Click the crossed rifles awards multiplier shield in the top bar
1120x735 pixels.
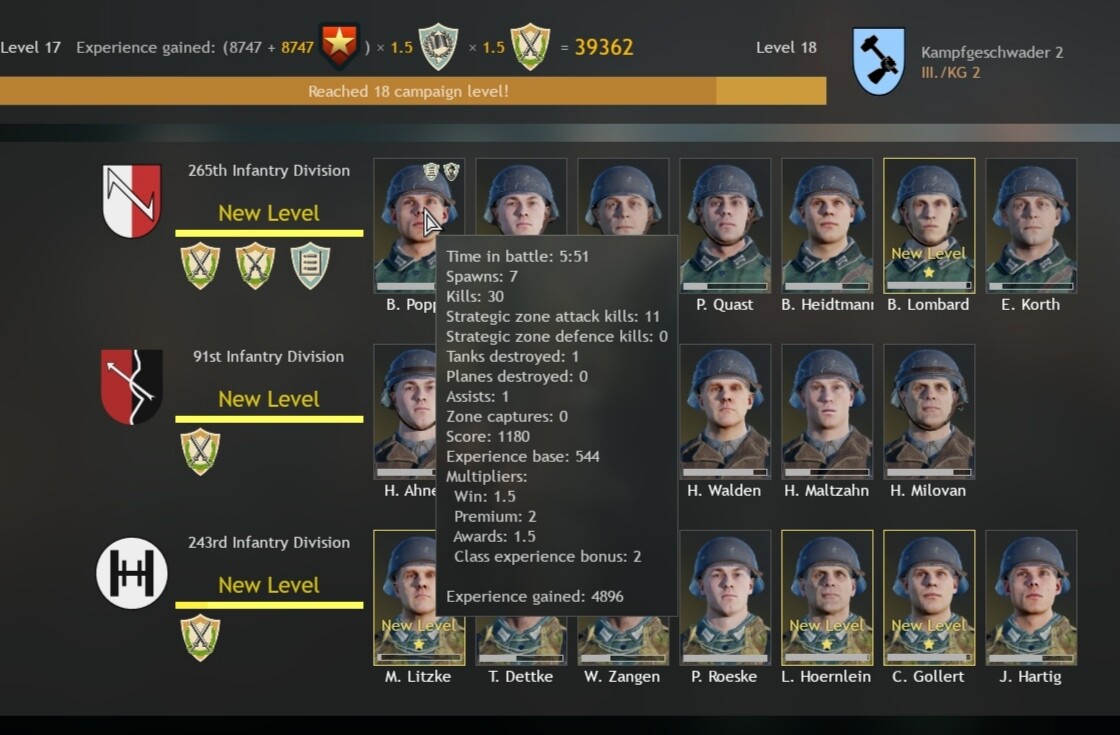point(530,46)
